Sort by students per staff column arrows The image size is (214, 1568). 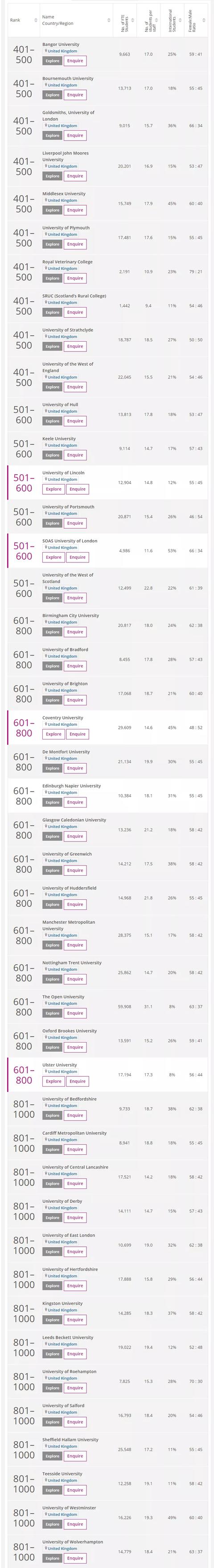click(156, 20)
